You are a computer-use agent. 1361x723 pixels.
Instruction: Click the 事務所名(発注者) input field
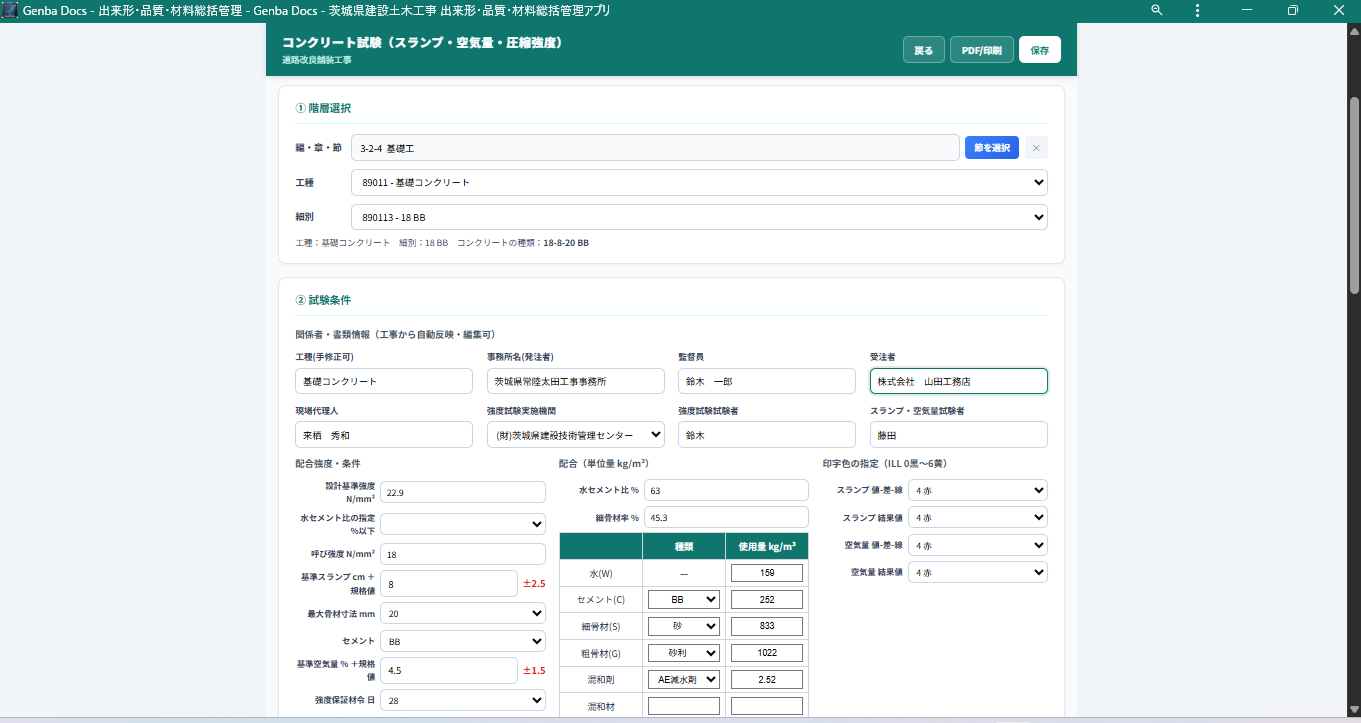(x=576, y=381)
